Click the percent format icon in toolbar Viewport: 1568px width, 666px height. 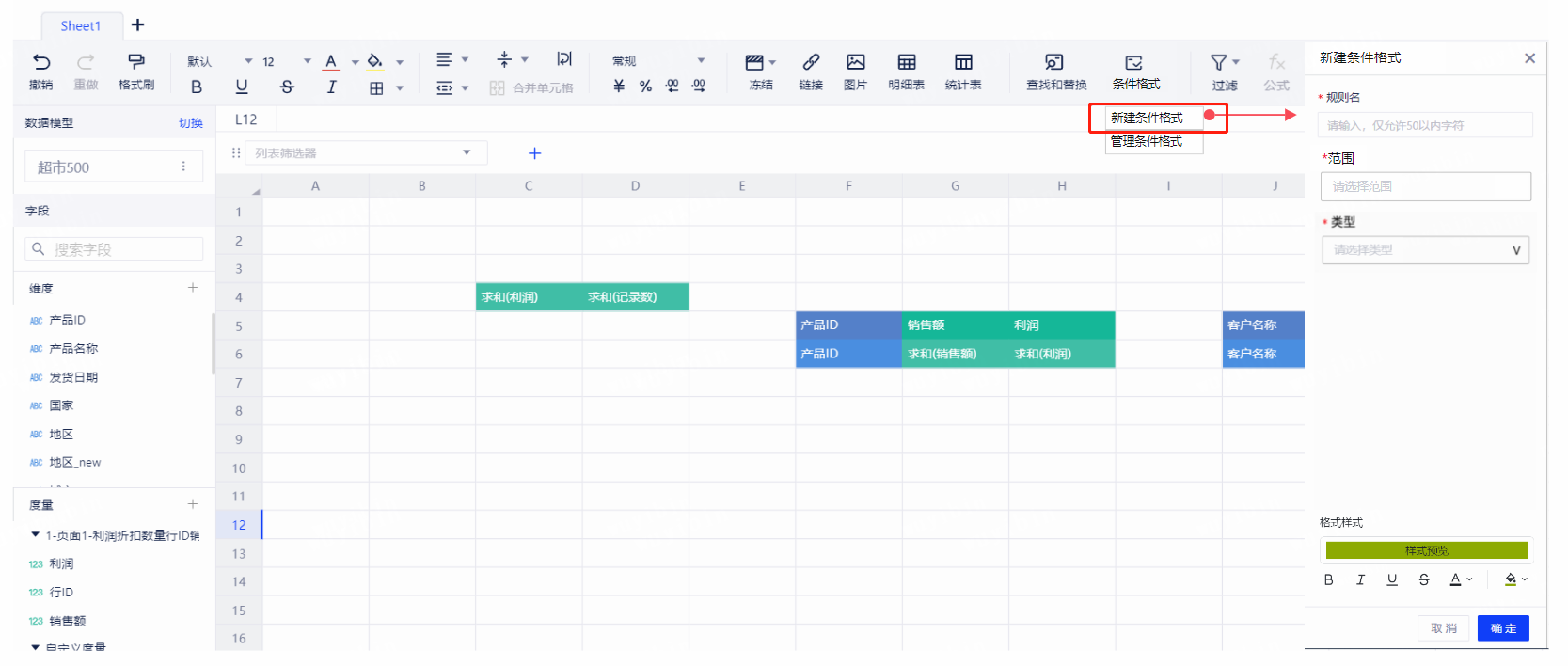click(x=645, y=87)
